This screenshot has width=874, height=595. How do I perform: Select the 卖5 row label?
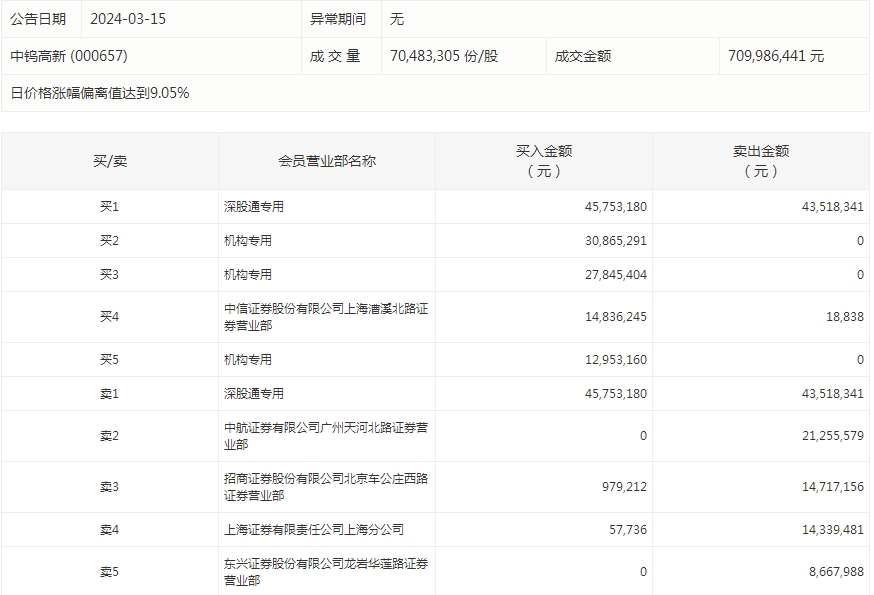[109, 572]
